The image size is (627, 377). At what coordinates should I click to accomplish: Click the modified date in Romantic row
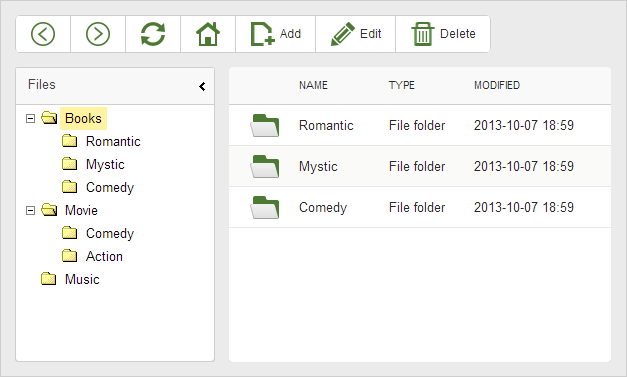point(524,126)
